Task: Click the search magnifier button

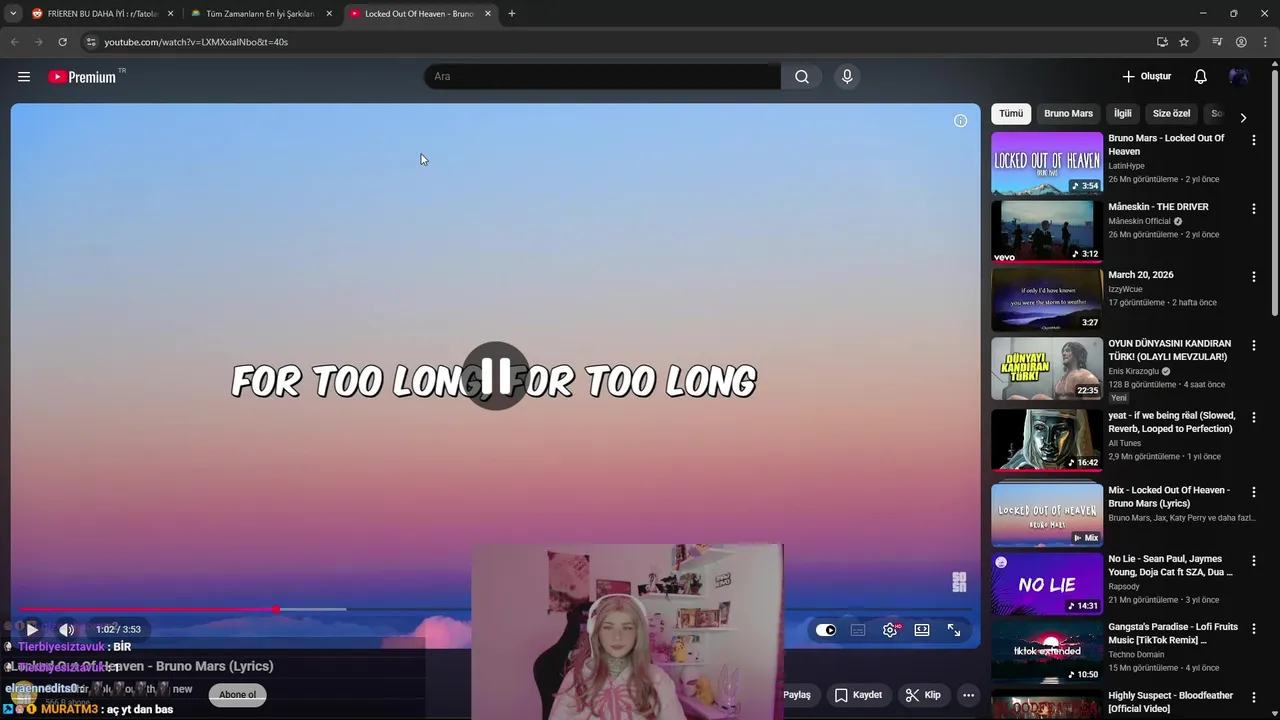Action: [x=801, y=77]
